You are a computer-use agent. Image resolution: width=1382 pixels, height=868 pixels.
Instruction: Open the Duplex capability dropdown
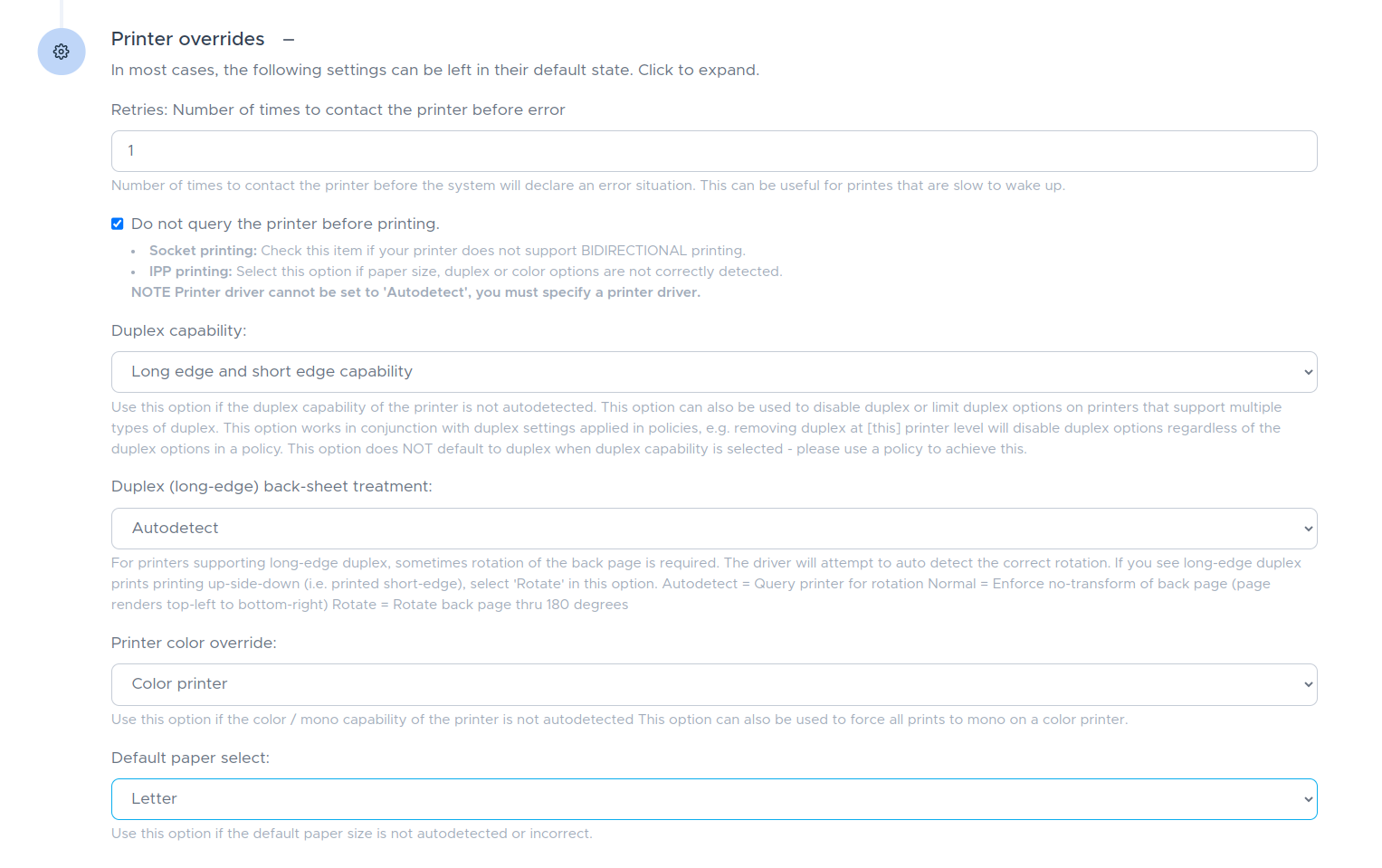pyautogui.click(x=714, y=372)
